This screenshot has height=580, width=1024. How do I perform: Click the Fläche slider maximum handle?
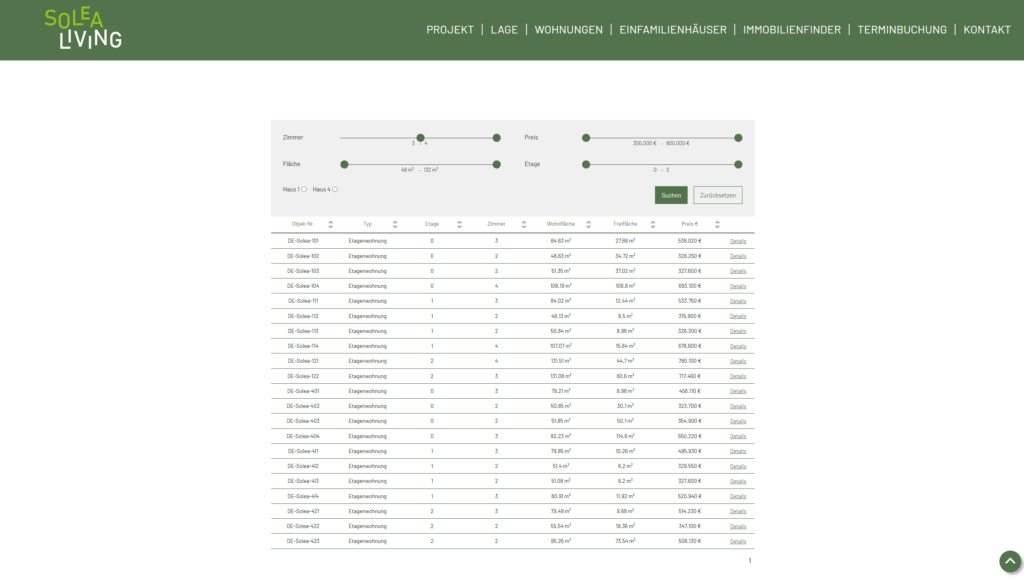[x=496, y=165]
